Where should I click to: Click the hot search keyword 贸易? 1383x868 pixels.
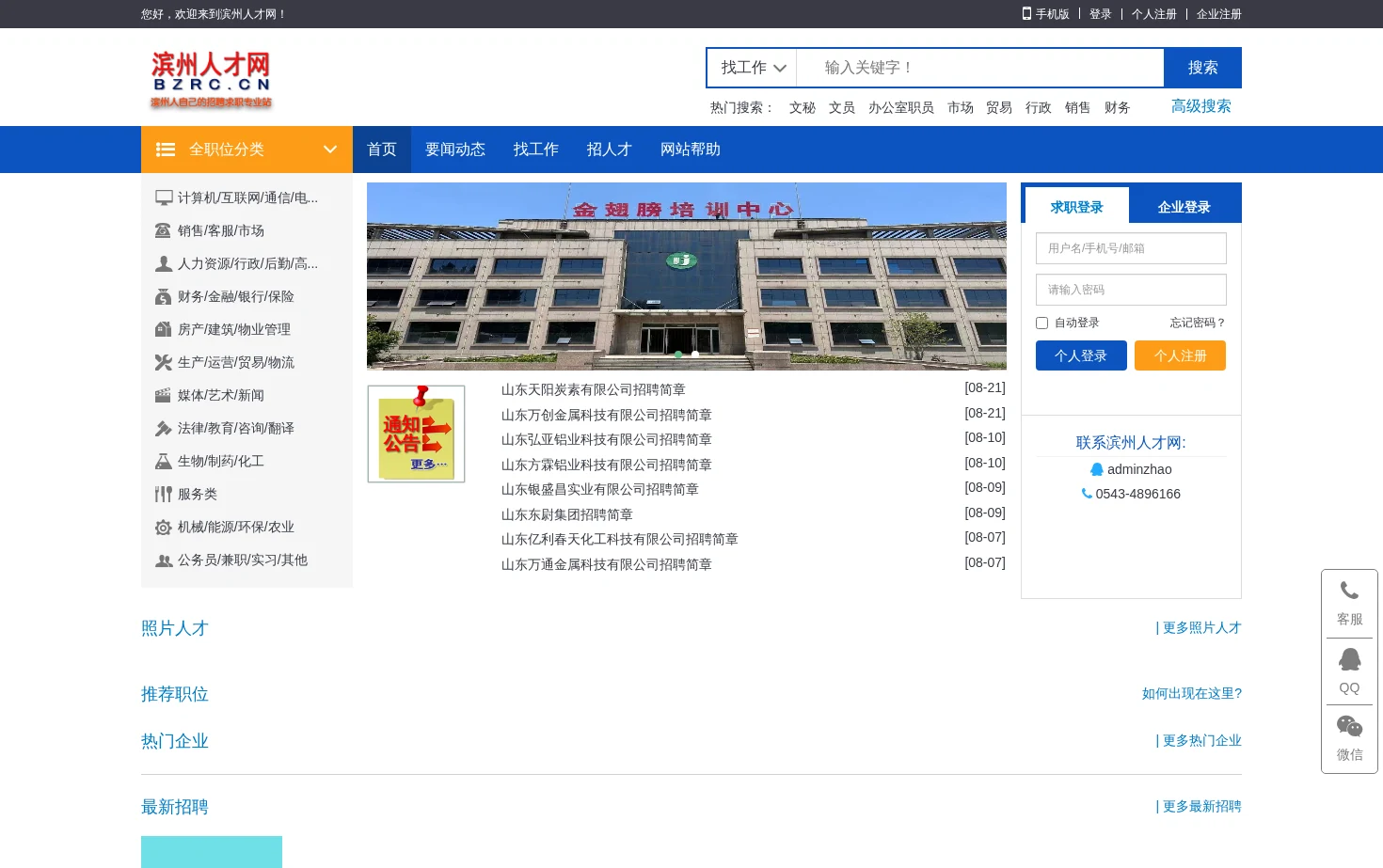click(x=999, y=107)
